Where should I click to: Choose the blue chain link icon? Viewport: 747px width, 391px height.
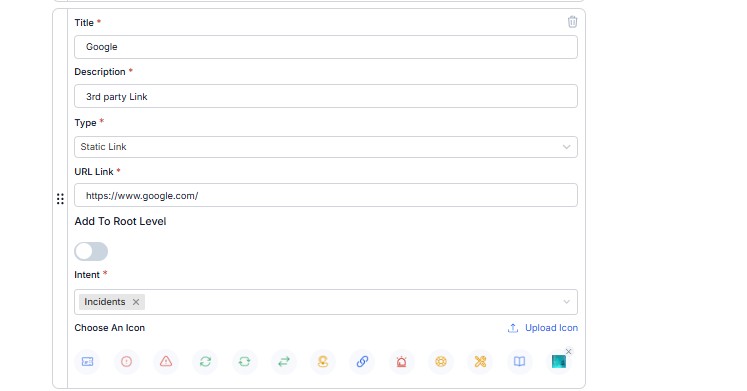click(363, 361)
